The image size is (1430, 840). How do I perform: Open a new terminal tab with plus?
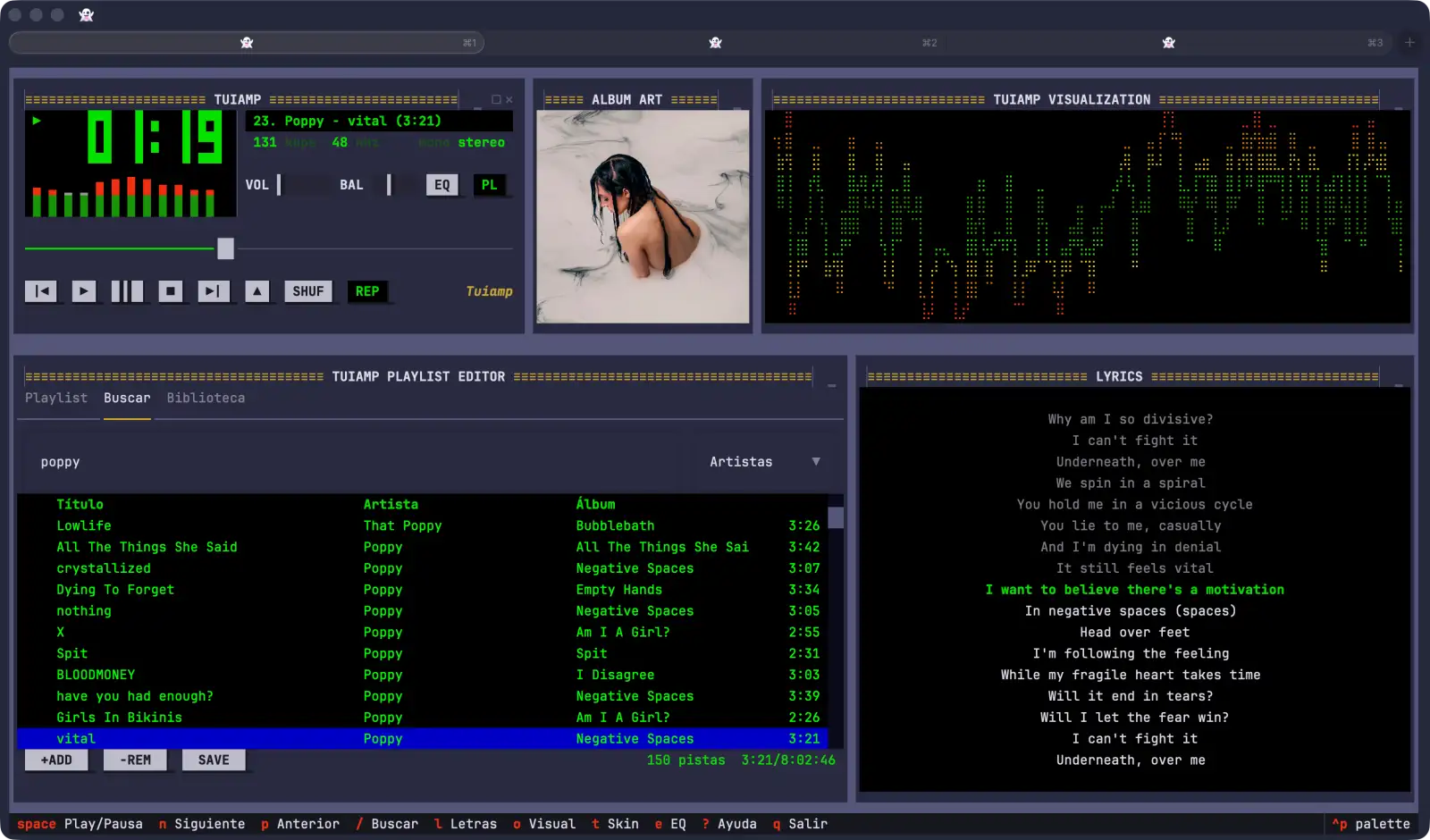1409,43
